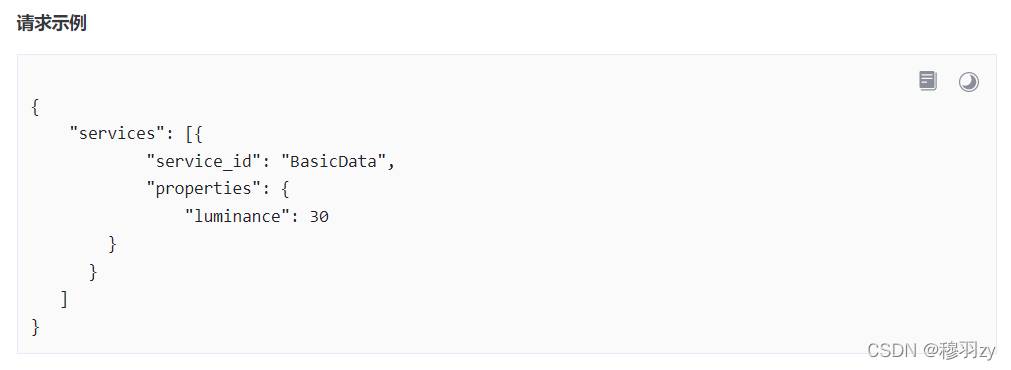Click the opening brace after "properties":

pyautogui.click(x=286, y=190)
